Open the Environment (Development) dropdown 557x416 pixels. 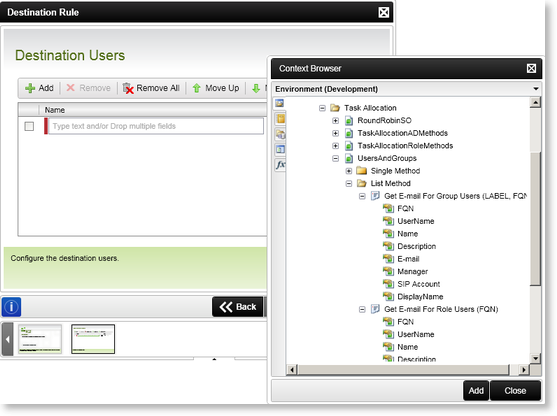coord(406,89)
